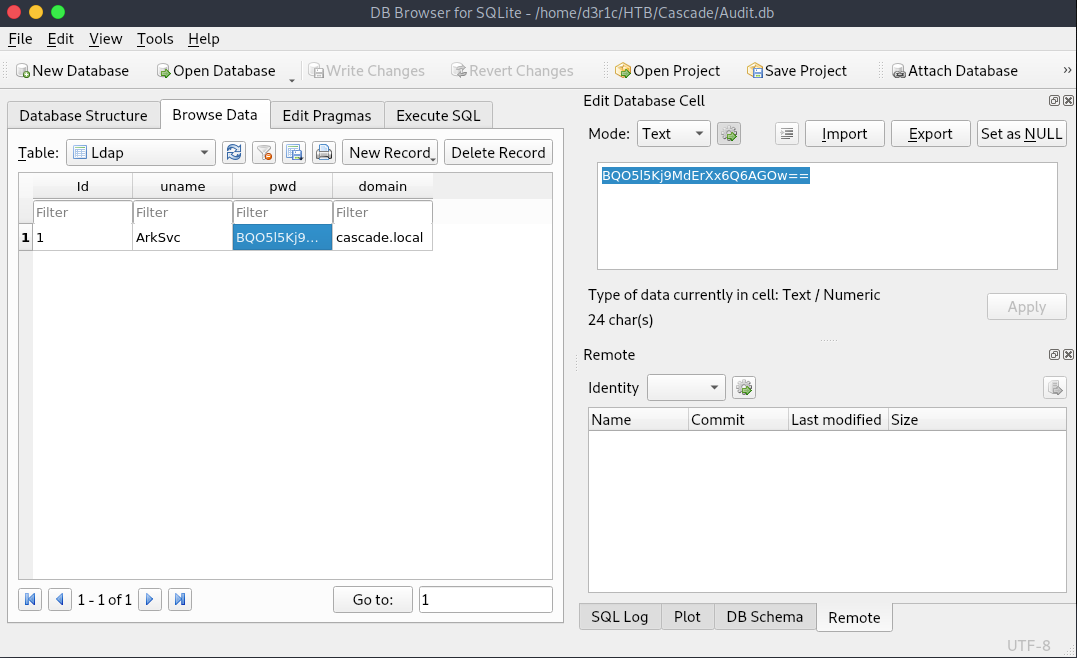
Task: Click the Revert Changes toolbar item
Action: 512,71
